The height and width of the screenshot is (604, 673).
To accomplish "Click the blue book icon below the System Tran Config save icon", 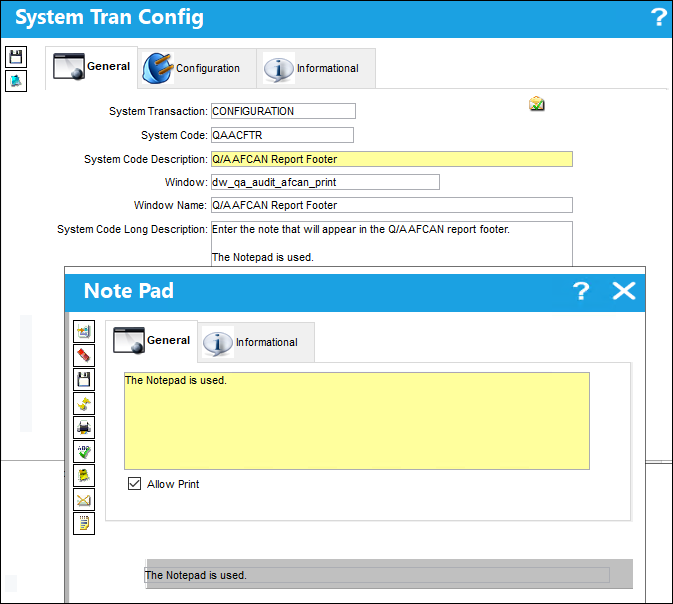I will point(16,81).
